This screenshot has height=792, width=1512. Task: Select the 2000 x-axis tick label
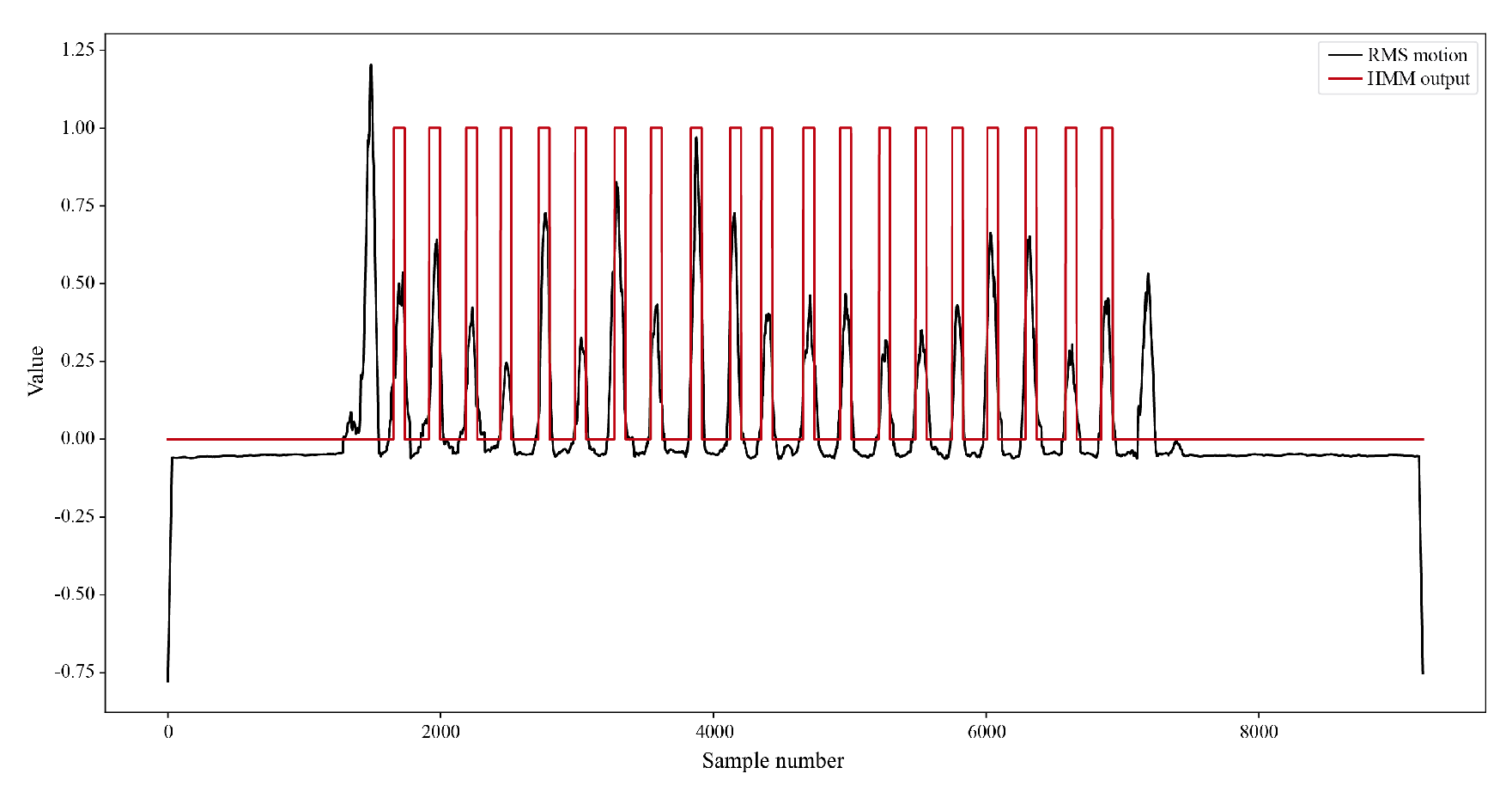click(x=440, y=732)
